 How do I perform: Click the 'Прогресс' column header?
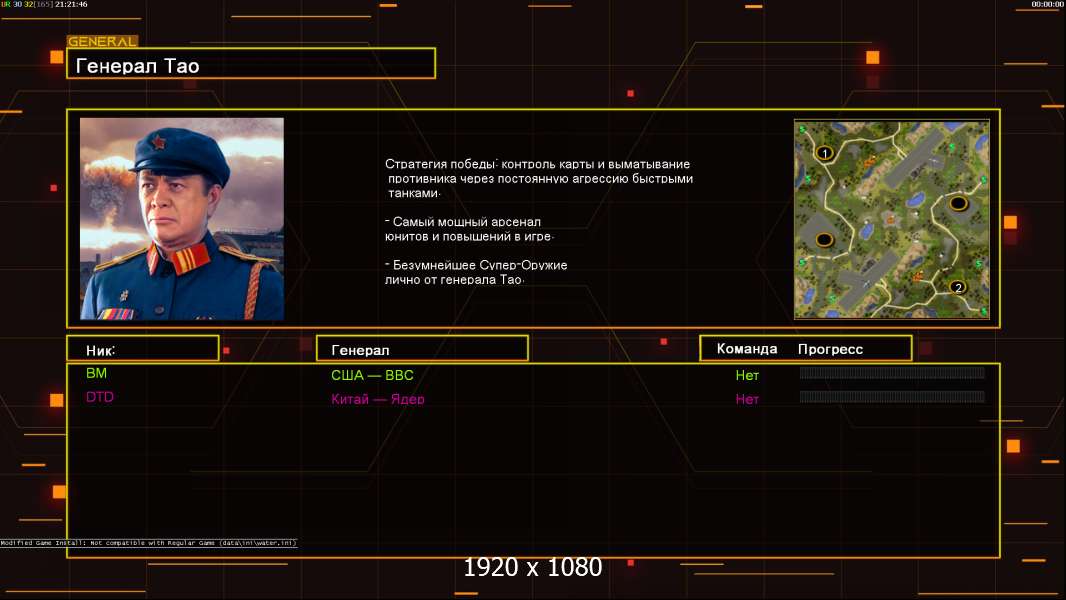[x=830, y=349]
